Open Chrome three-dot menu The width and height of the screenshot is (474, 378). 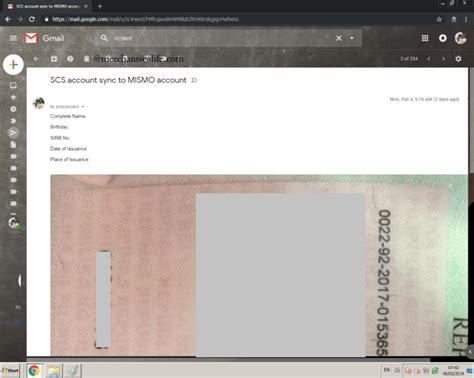pyautogui.click(x=466, y=19)
